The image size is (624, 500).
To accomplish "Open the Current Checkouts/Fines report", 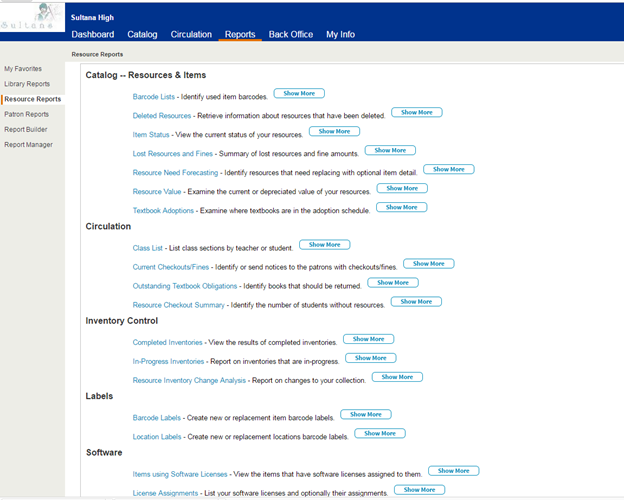I will (x=171, y=267).
